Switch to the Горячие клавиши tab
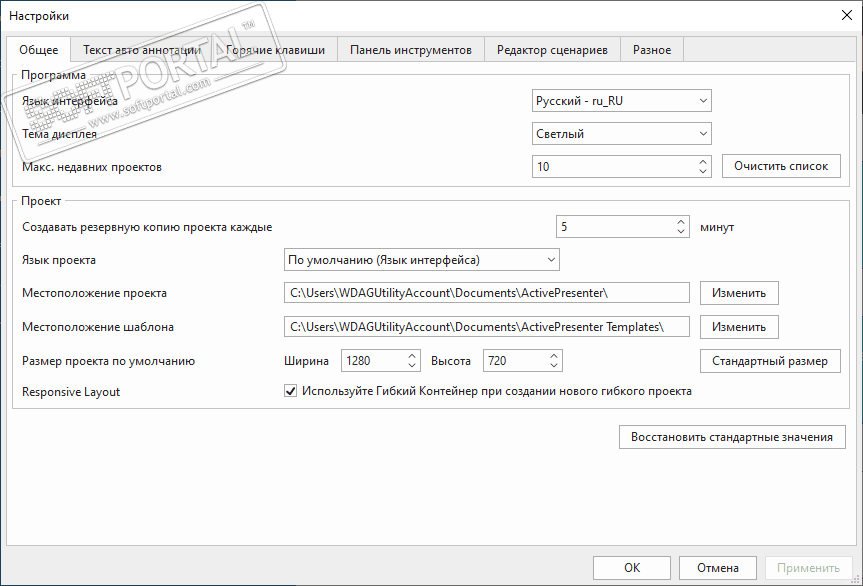This screenshot has width=863, height=586. [x=273, y=49]
